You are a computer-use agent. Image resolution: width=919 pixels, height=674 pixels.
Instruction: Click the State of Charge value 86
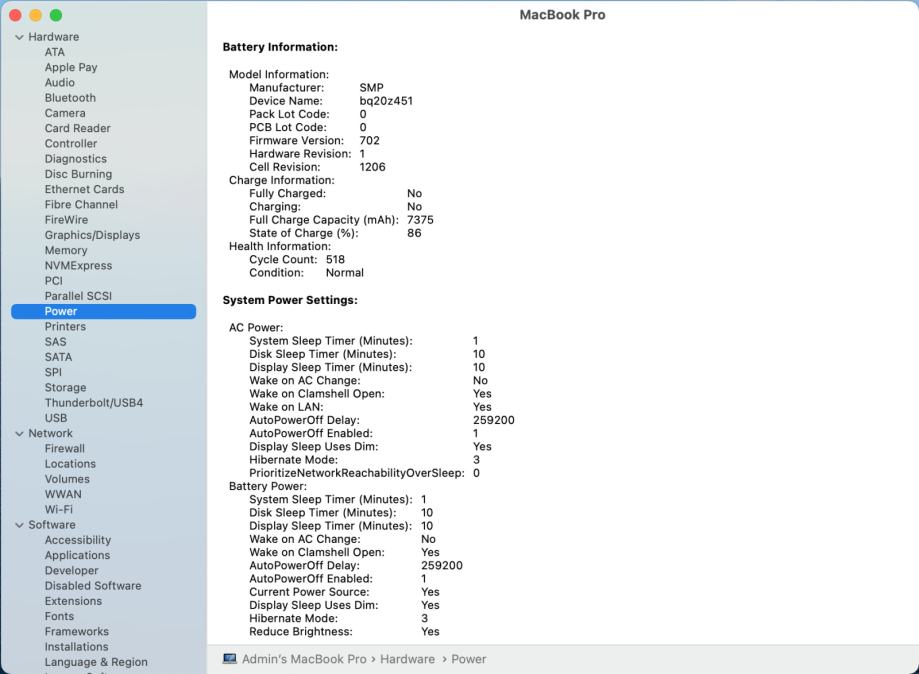[414, 233]
